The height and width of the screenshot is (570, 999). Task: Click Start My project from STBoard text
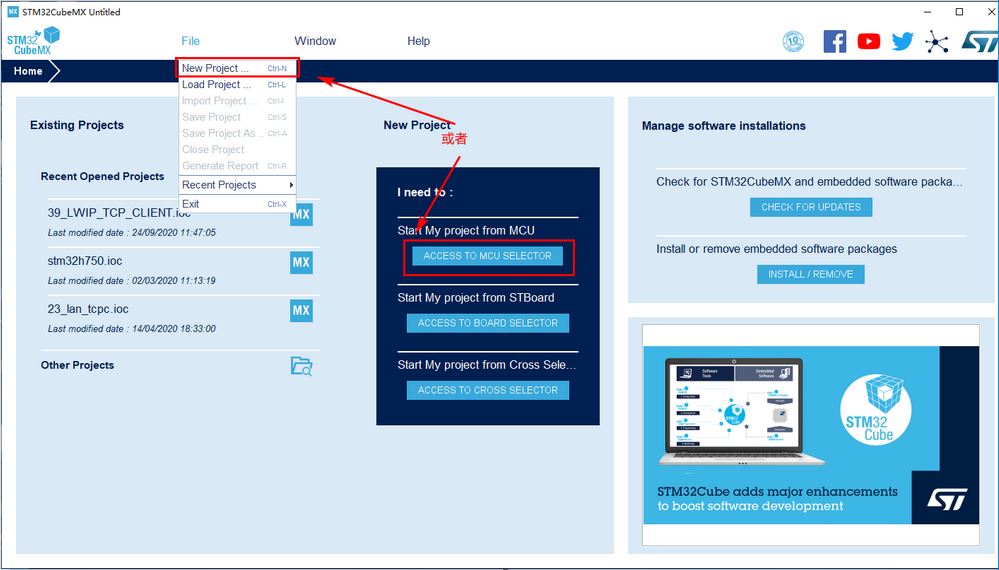click(476, 298)
